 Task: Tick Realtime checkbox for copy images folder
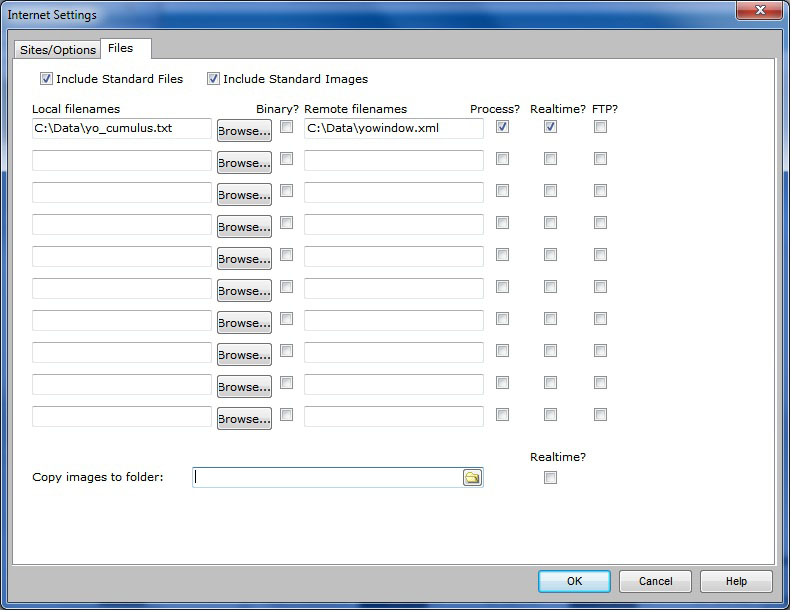point(551,478)
